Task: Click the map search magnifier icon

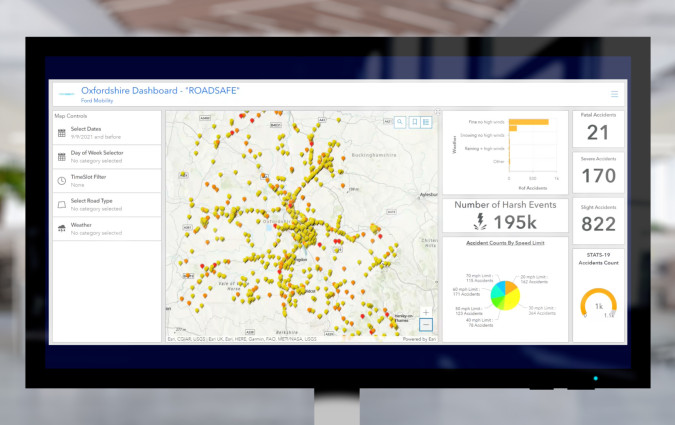Action: (x=400, y=122)
